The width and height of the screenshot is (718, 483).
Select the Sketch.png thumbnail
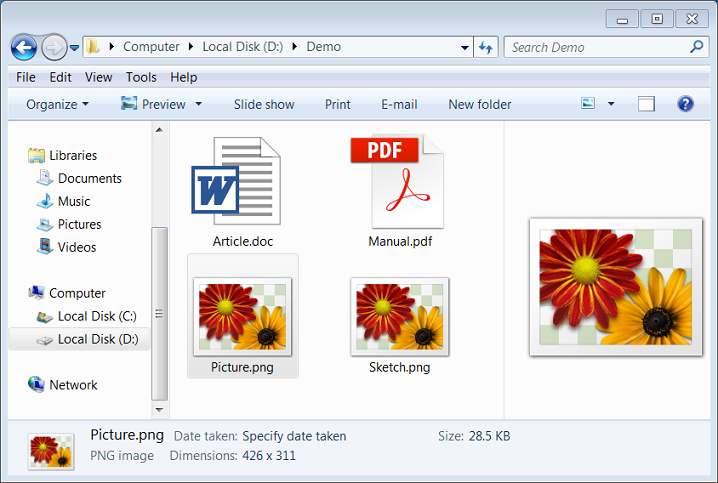click(400, 316)
